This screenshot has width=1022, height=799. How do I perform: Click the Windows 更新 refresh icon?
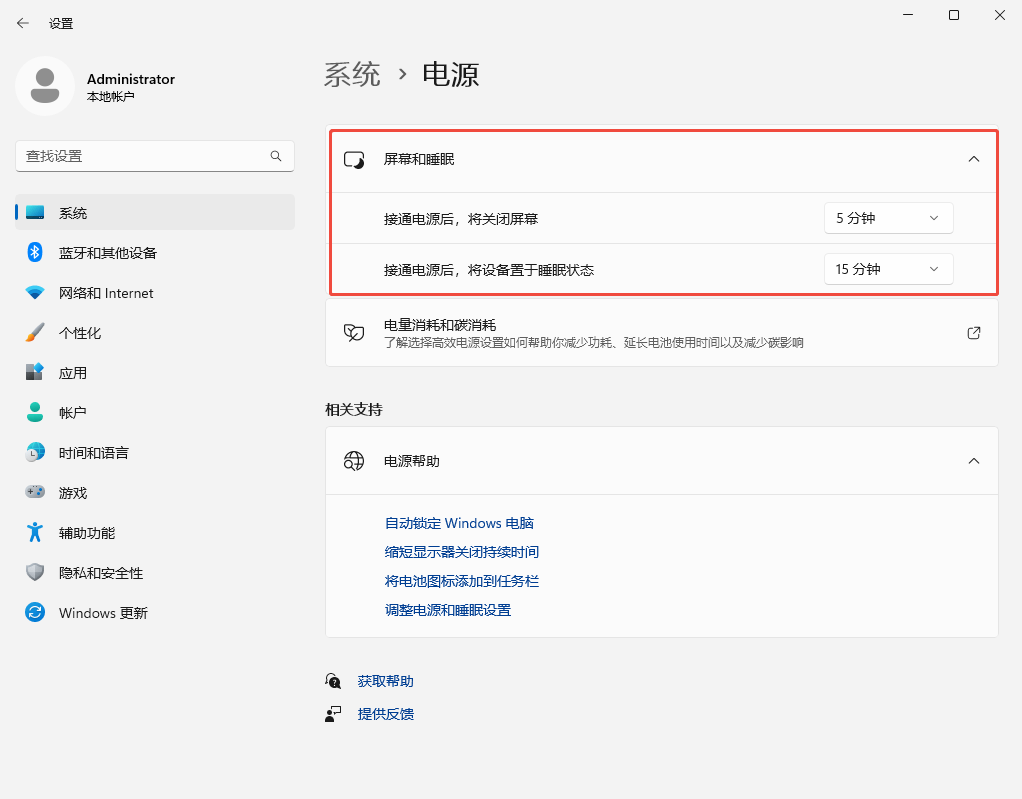(35, 612)
